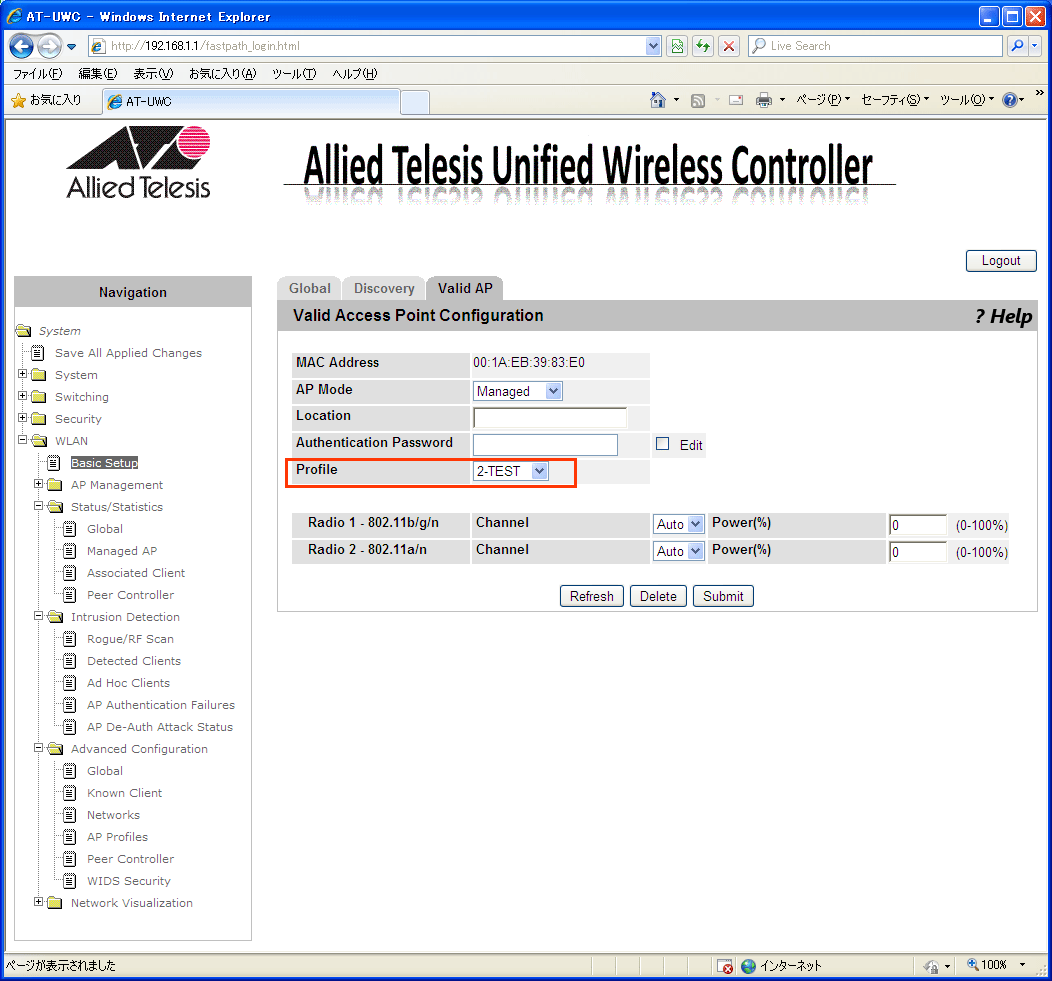Switch to the Global tab
The height and width of the screenshot is (981, 1052).
(x=309, y=289)
